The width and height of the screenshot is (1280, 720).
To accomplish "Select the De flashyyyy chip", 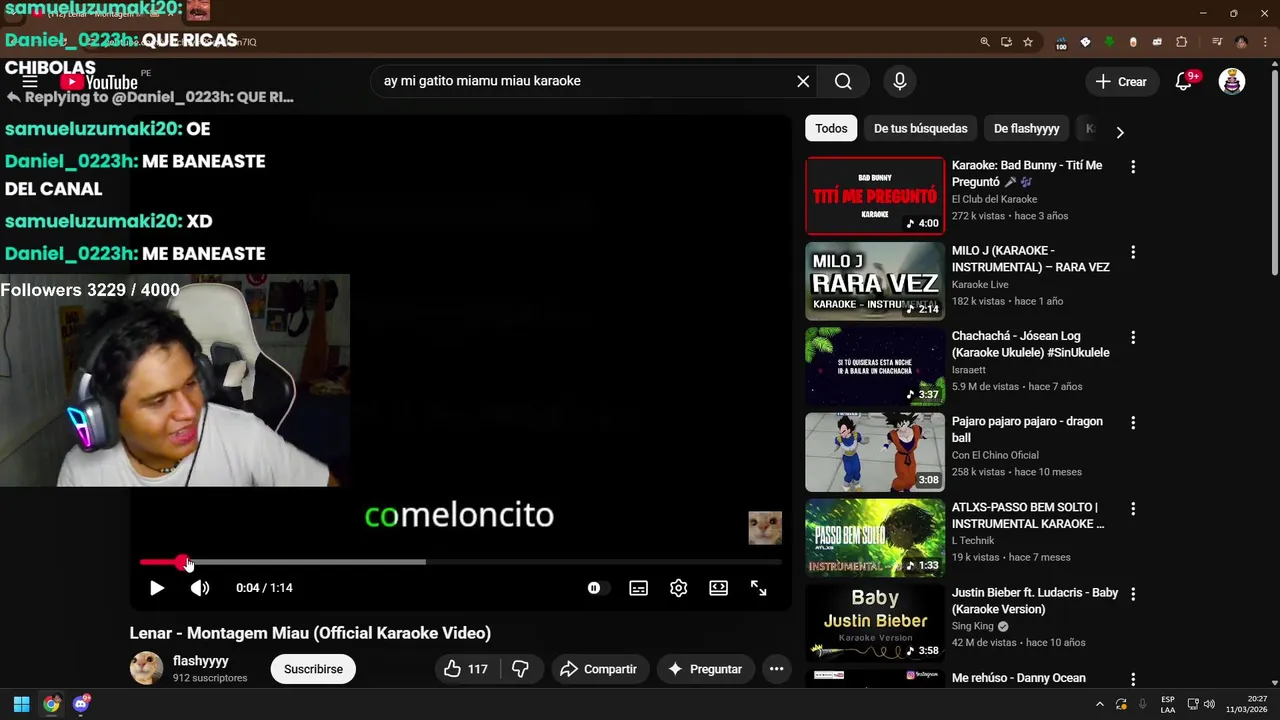I will [x=1026, y=128].
